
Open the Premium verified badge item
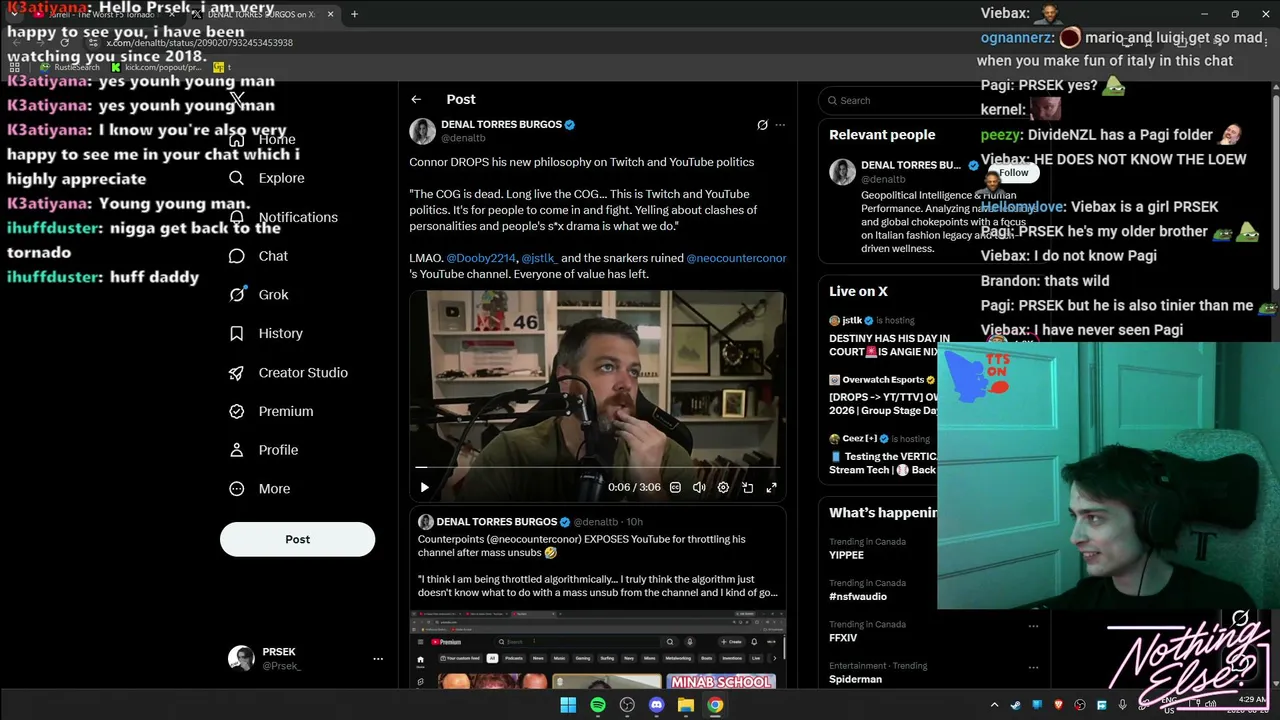pyautogui.click(x=270, y=411)
